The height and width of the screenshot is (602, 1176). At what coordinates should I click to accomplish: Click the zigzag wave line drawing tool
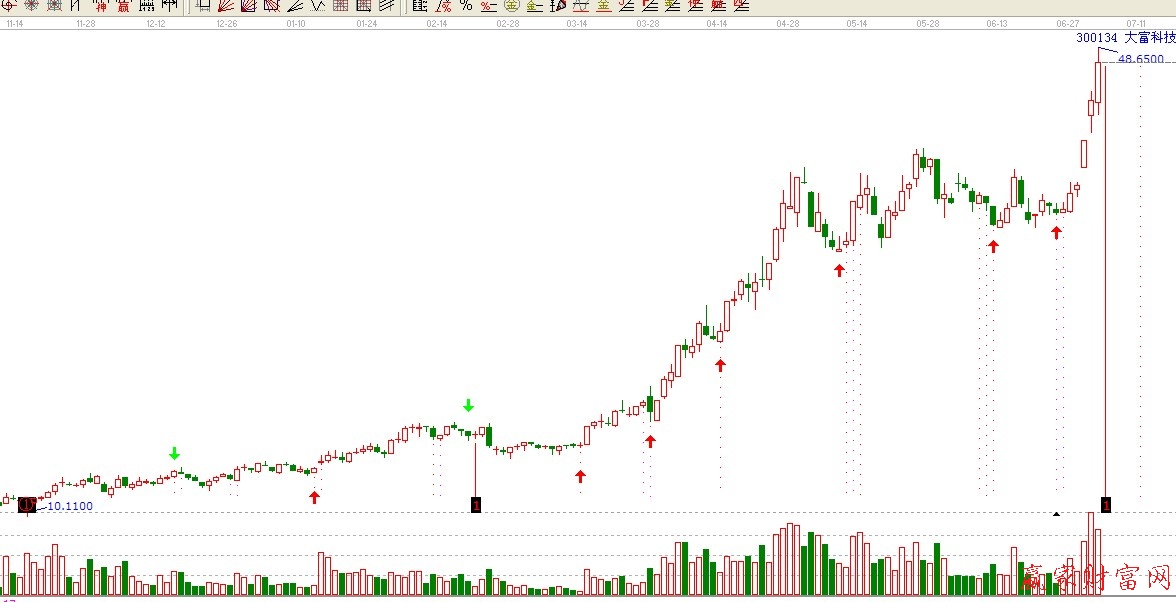[317, 6]
